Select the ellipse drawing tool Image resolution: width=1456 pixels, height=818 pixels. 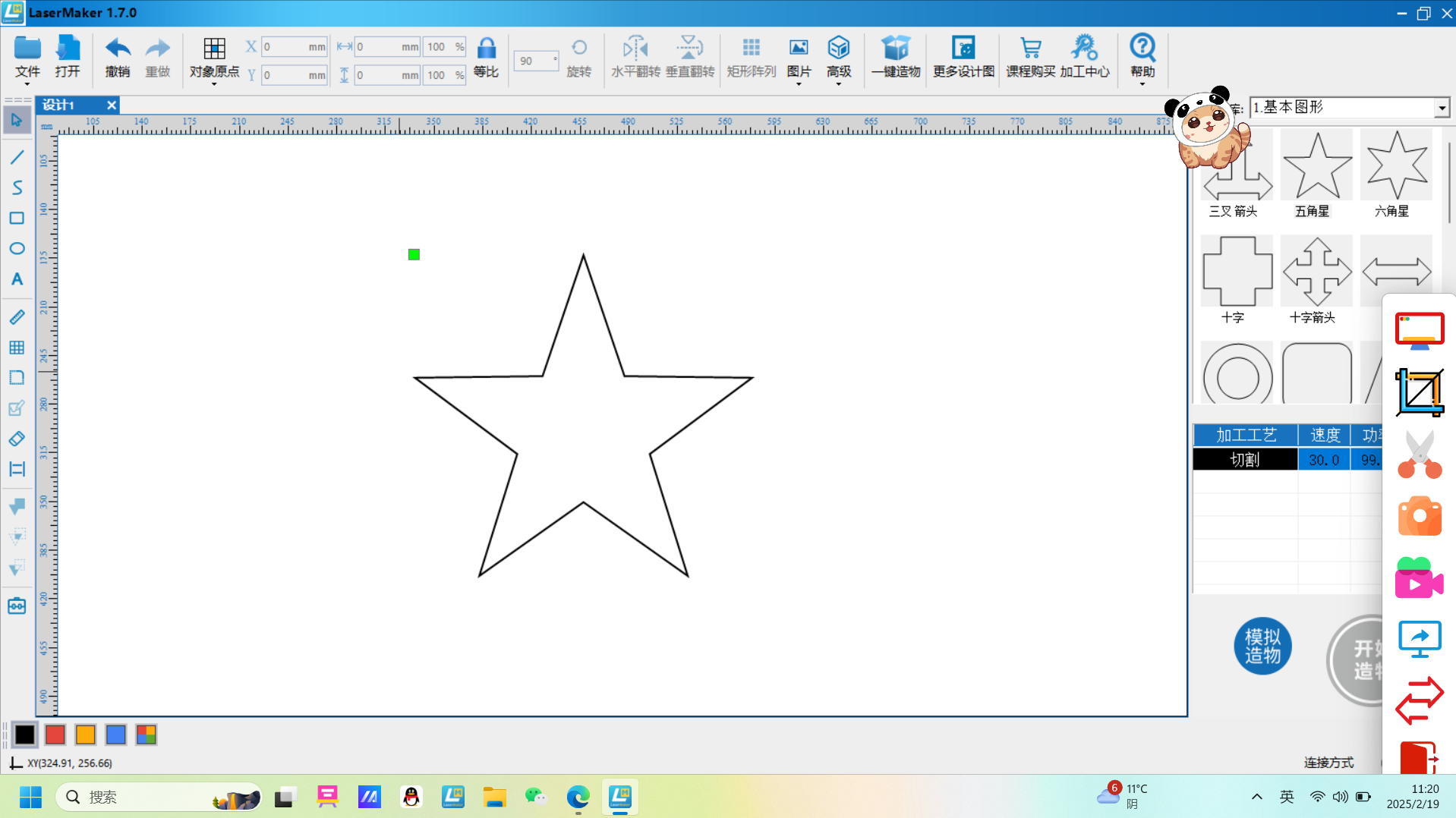[x=17, y=249]
